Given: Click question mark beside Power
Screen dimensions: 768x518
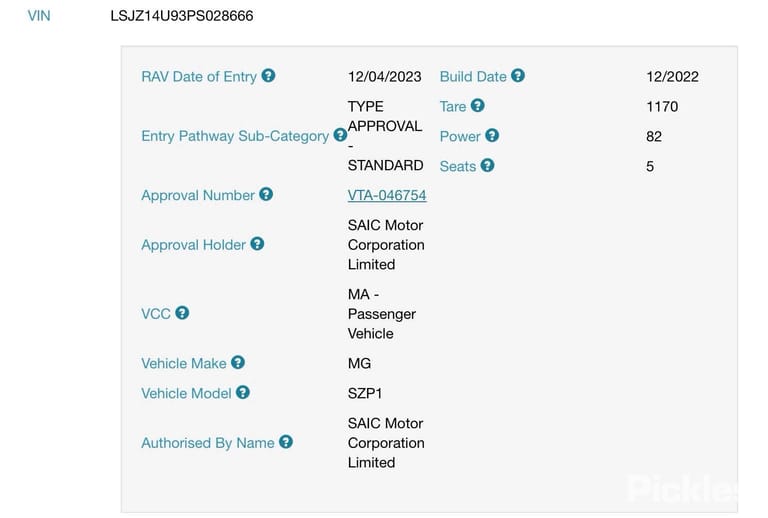Looking at the screenshot, I should click(492, 136).
